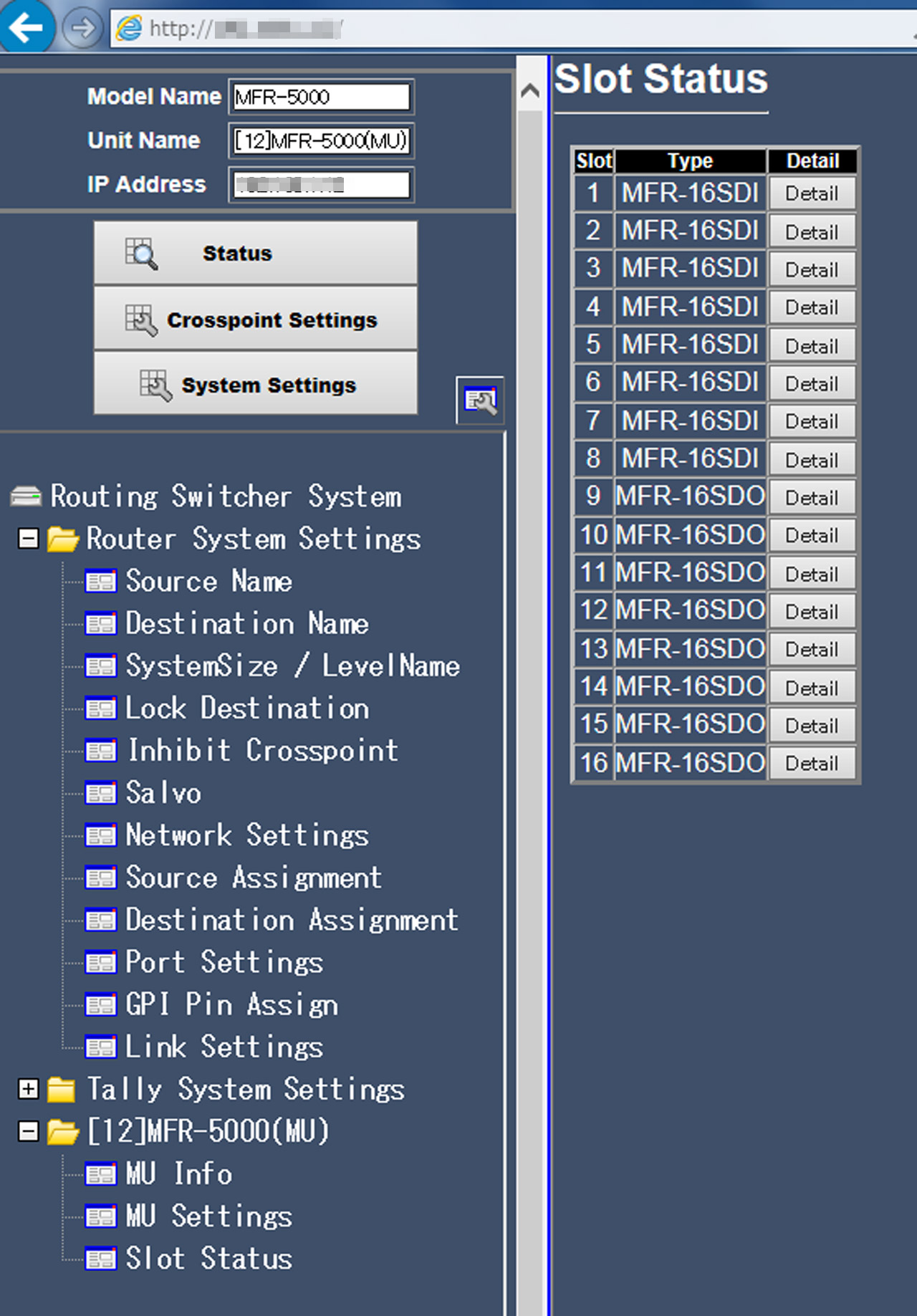Open the Status menu button
Image resolution: width=917 pixels, height=1316 pixels.
[x=256, y=253]
